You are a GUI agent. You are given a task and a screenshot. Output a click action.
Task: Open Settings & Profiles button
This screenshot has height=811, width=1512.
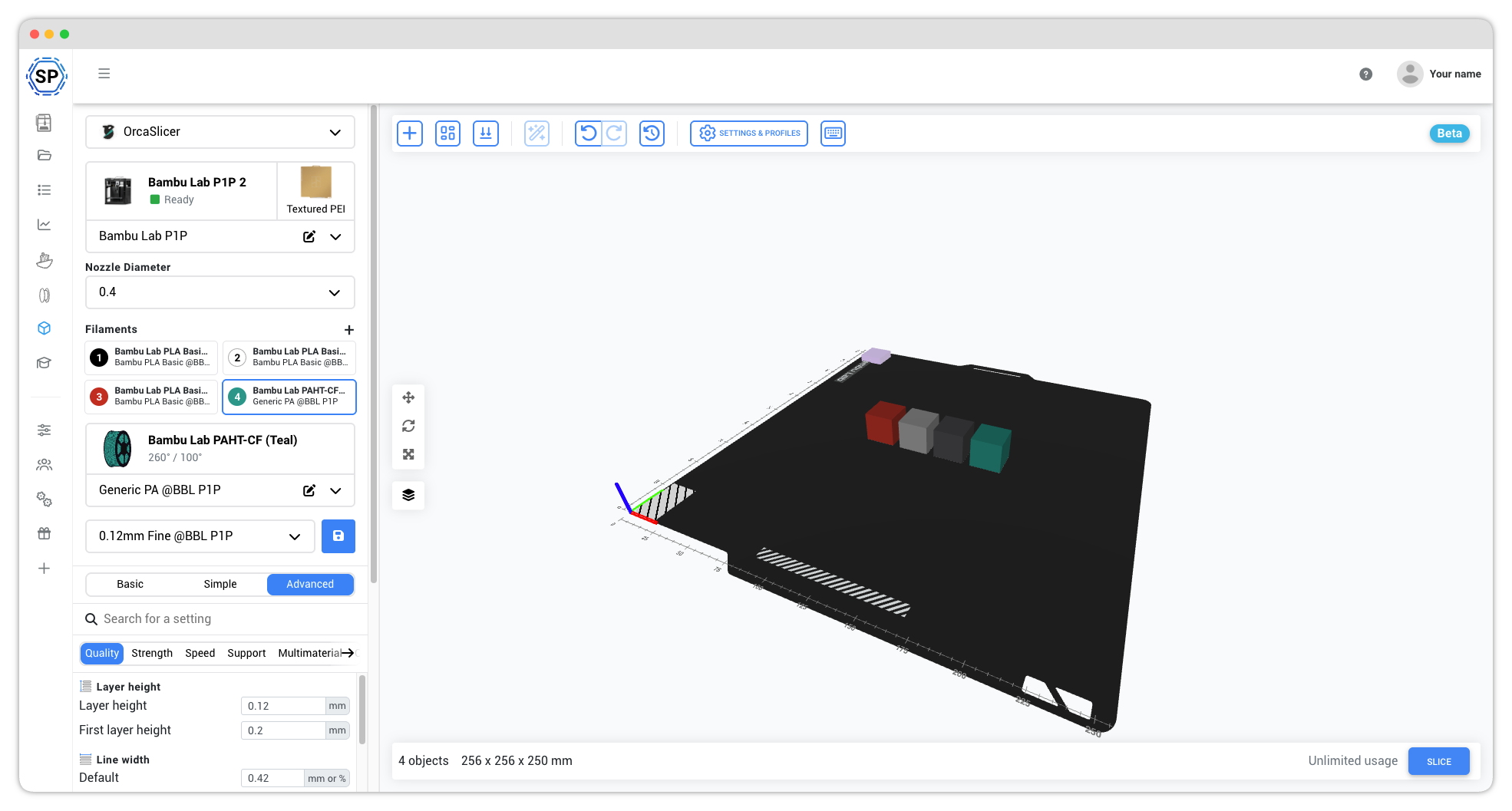click(749, 134)
